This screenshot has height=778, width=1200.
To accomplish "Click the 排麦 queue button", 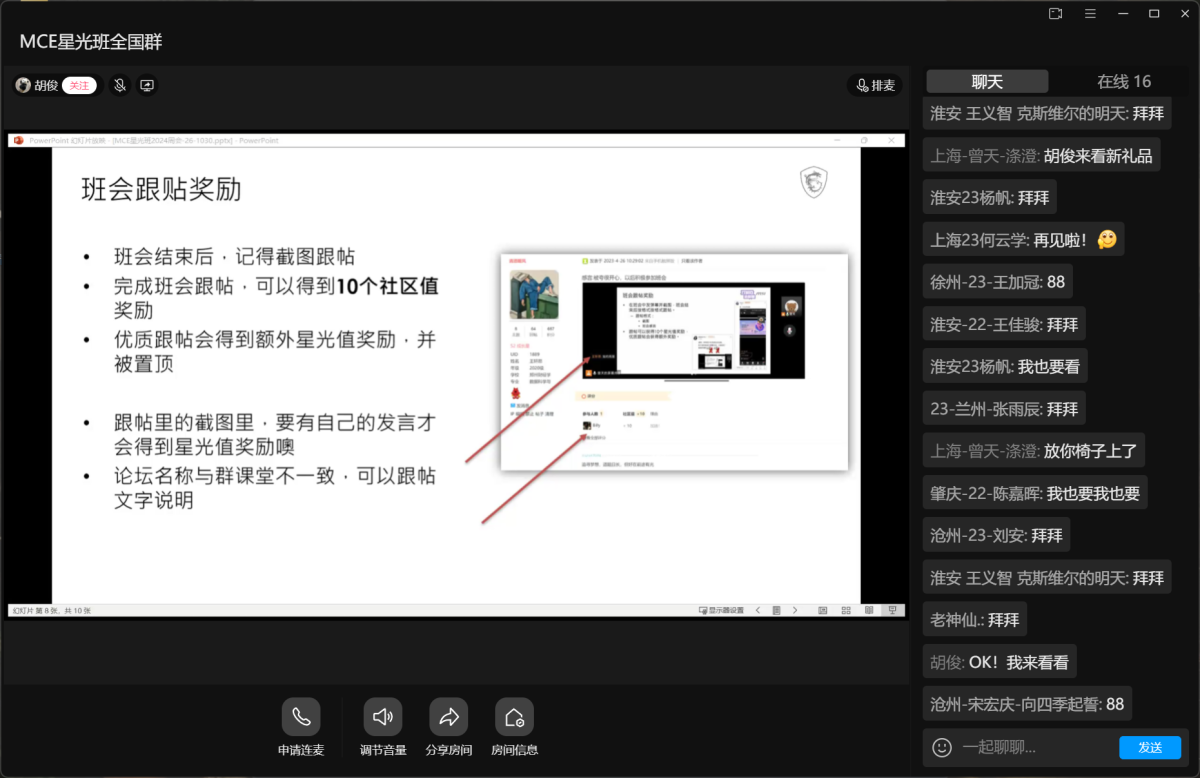I will click(x=875, y=86).
